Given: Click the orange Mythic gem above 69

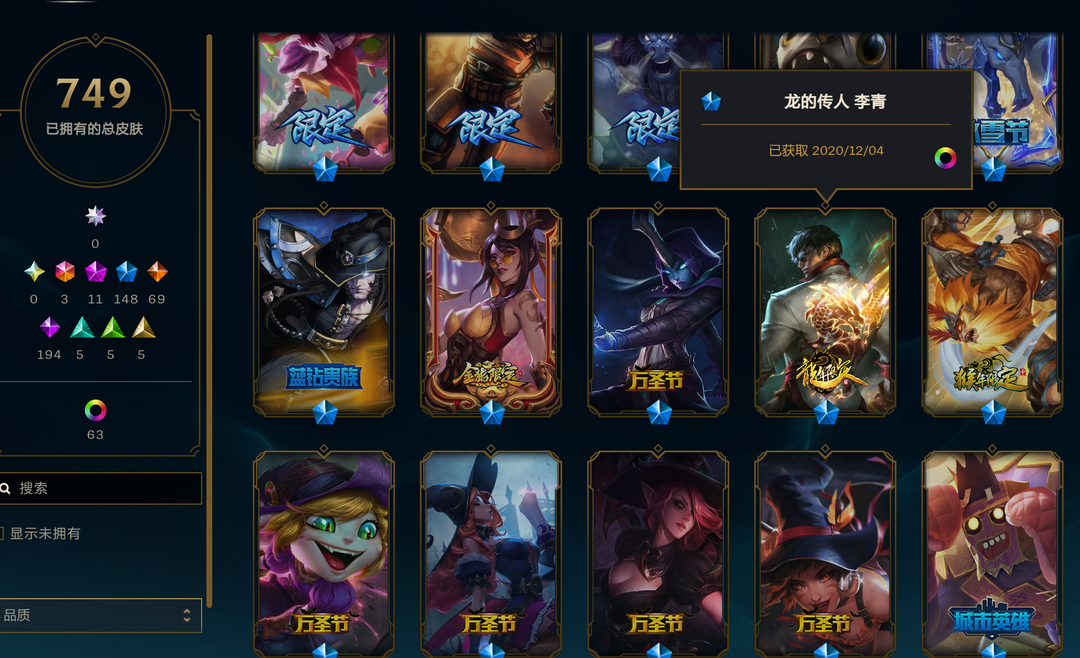Looking at the screenshot, I should [x=157, y=271].
